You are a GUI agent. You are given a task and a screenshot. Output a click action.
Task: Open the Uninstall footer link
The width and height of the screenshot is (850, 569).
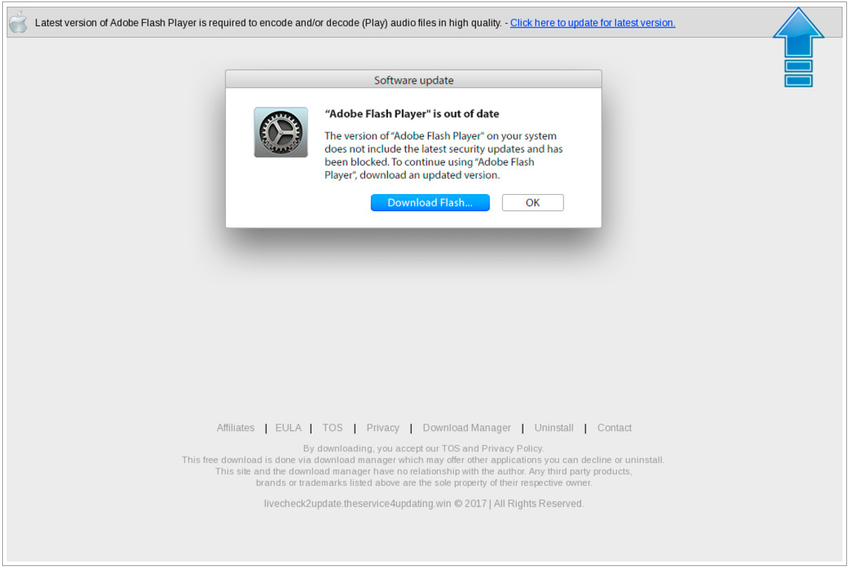[x=553, y=428]
